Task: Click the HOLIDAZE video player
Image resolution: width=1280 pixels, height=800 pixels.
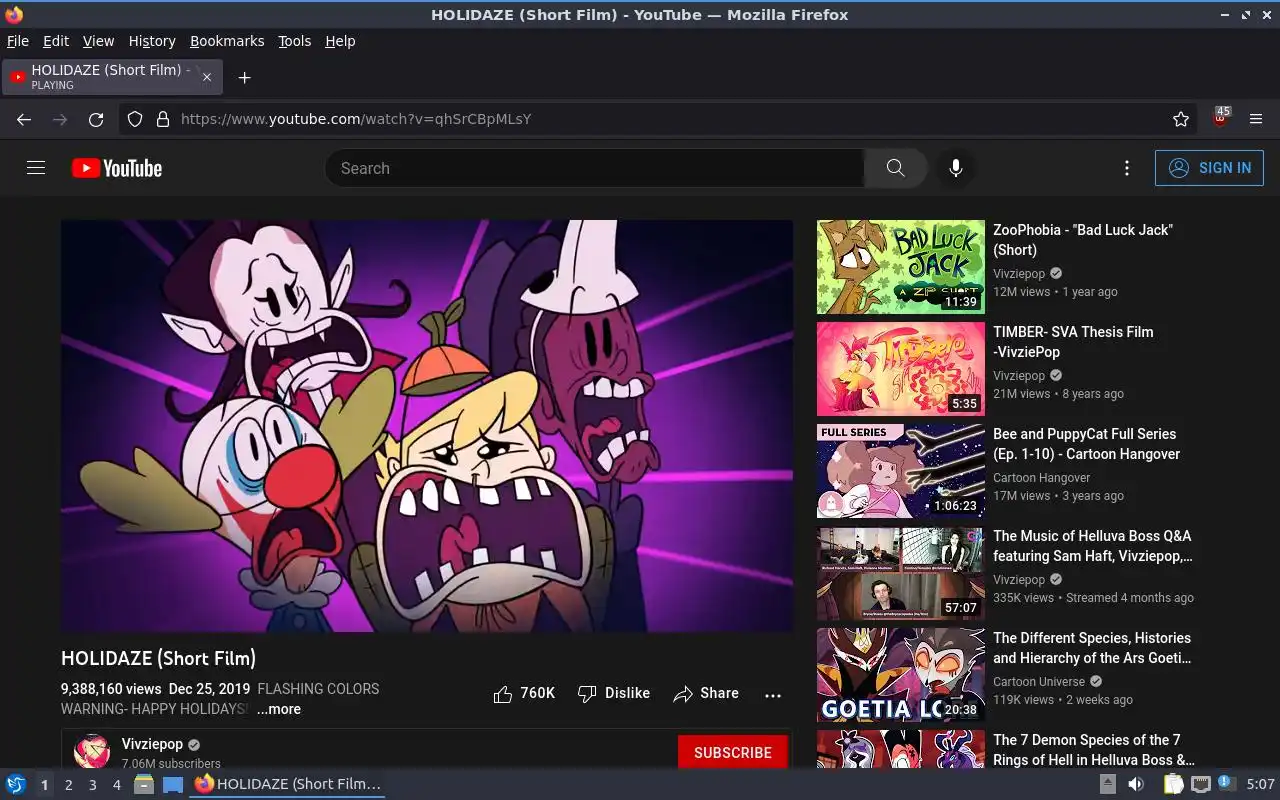Action: point(427,426)
